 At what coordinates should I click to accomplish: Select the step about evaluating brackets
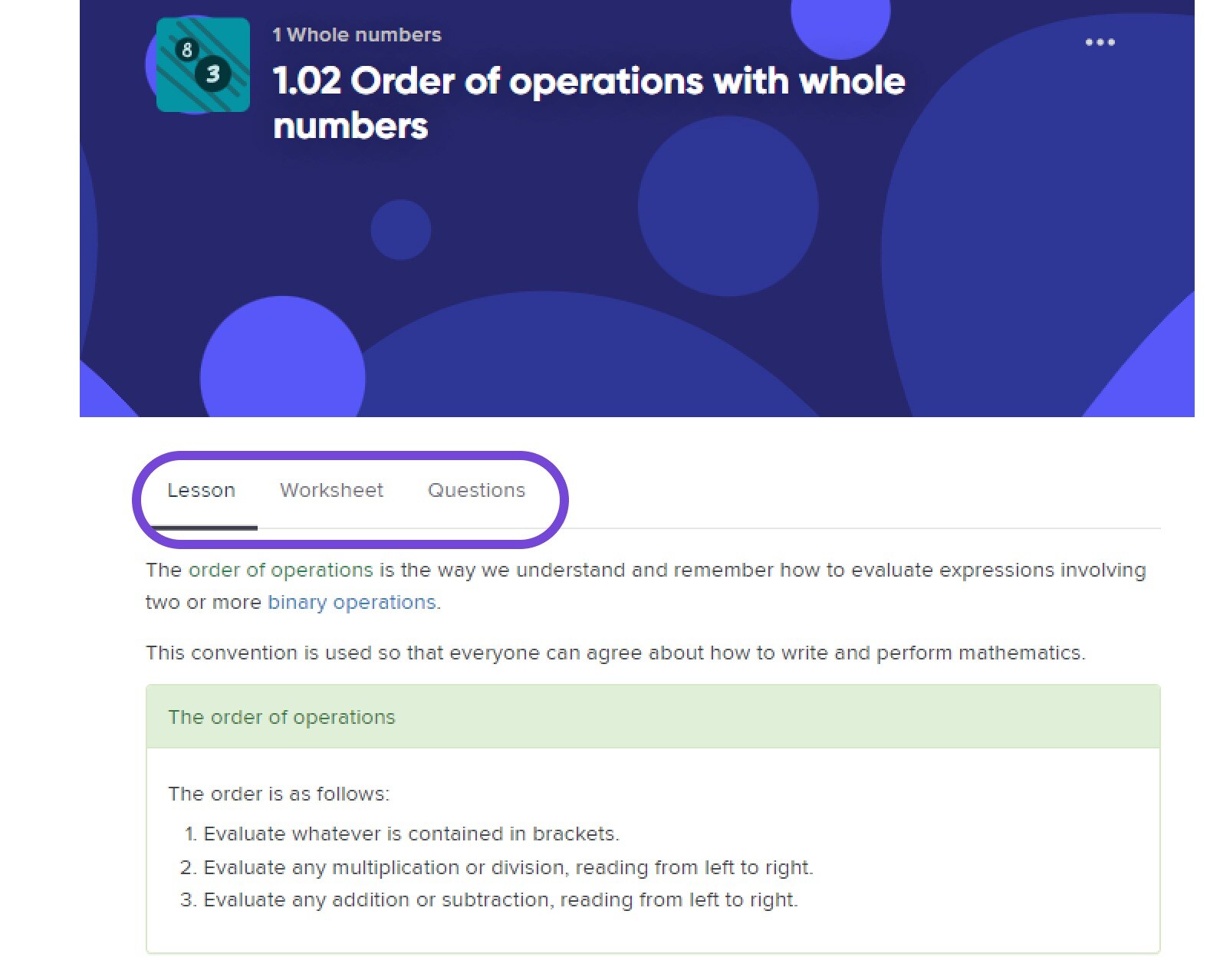[x=411, y=834]
